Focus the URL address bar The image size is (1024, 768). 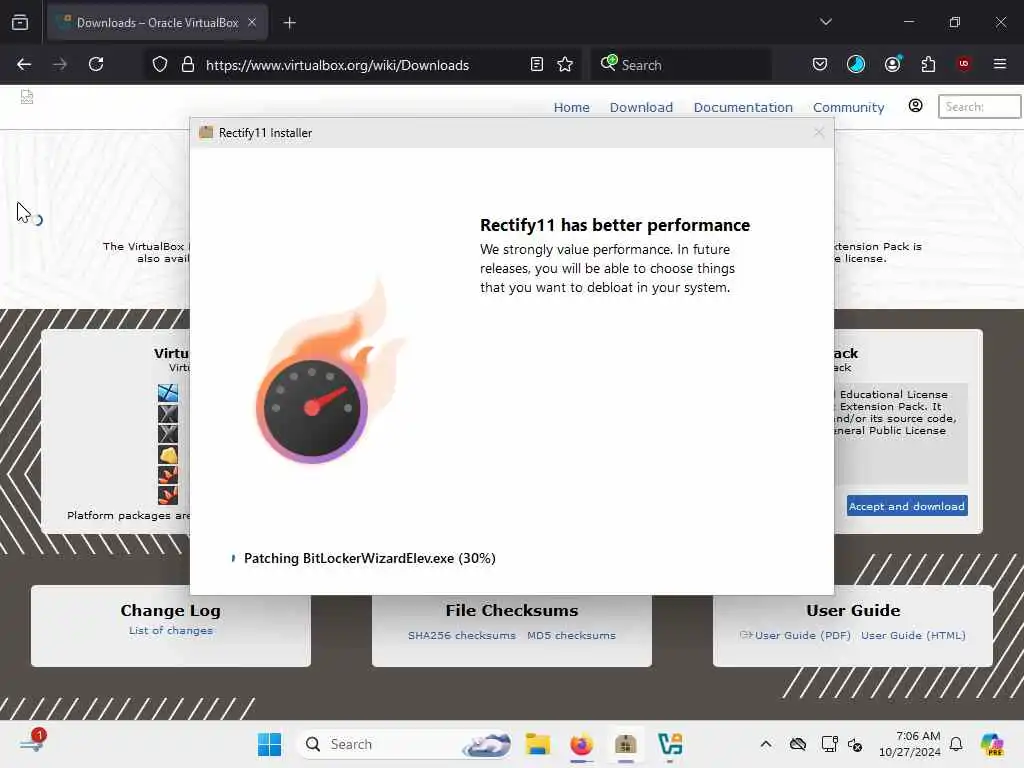pos(337,65)
